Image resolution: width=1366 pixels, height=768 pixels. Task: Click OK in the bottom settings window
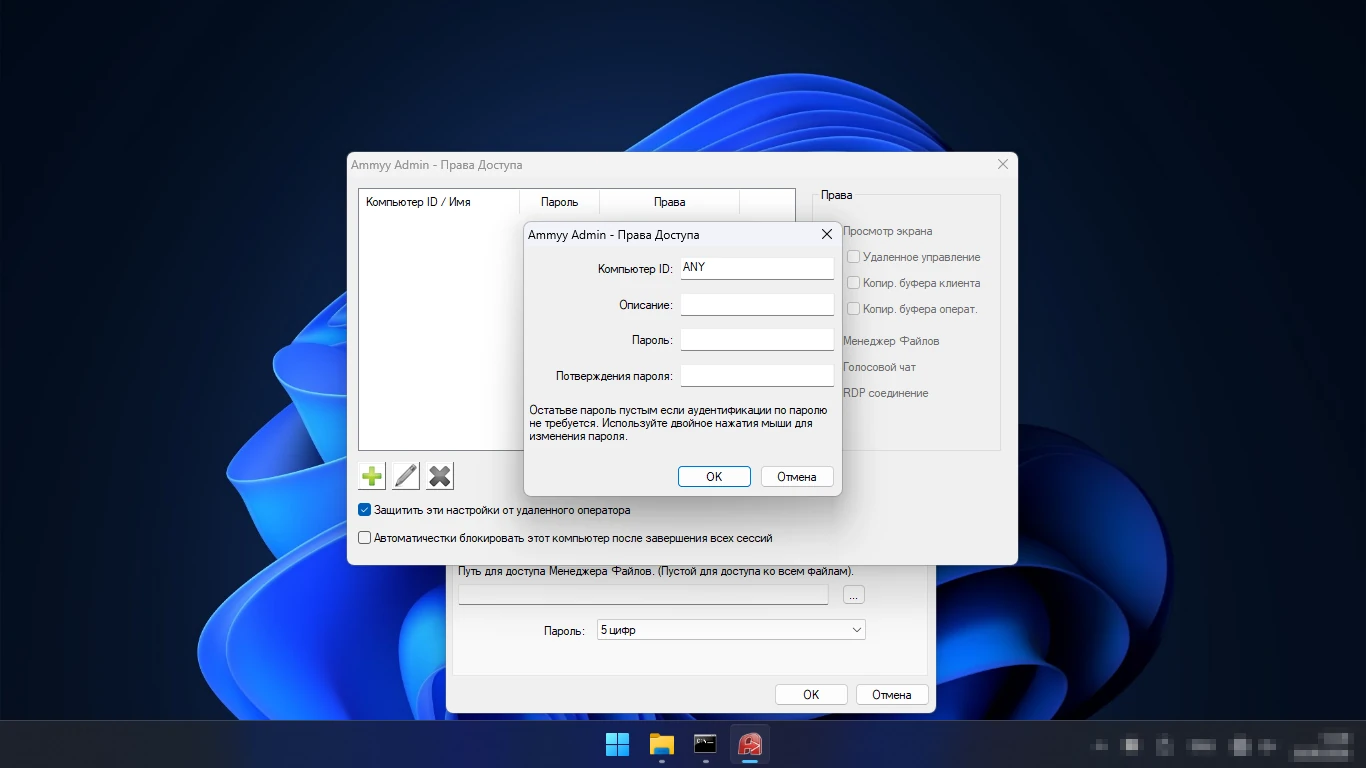[x=811, y=695]
